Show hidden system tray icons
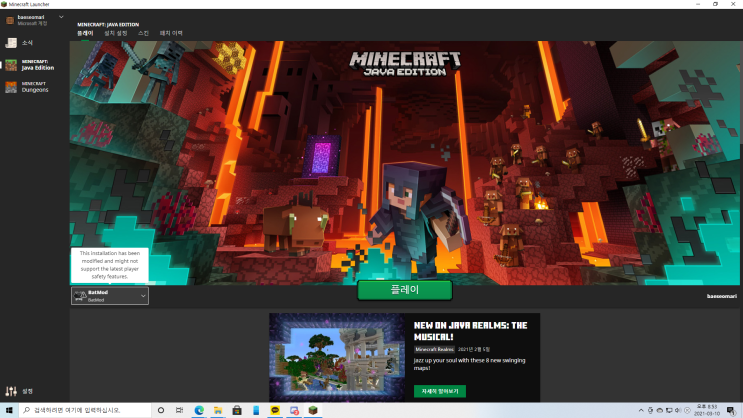The width and height of the screenshot is (743, 418). point(640,410)
